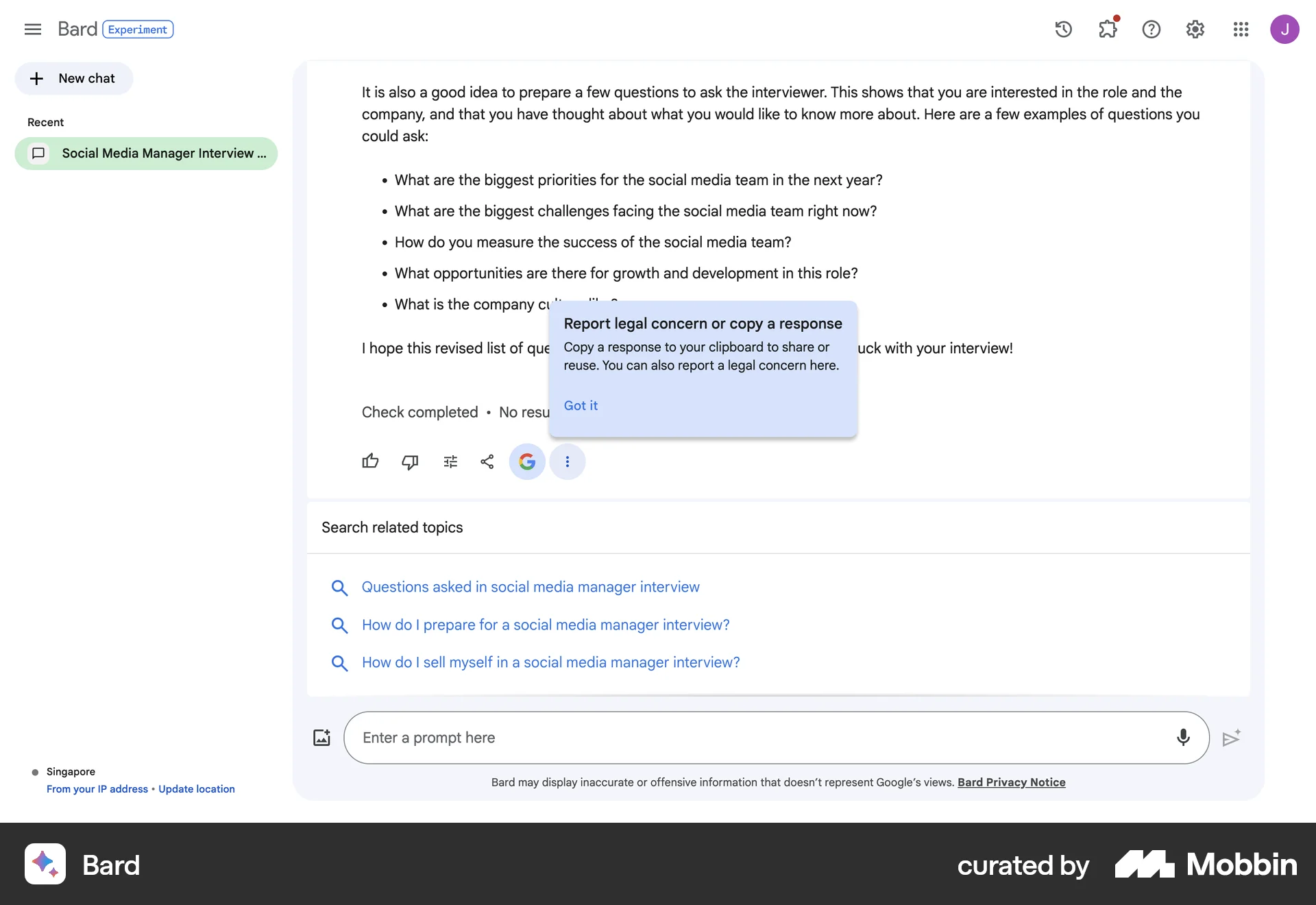This screenshot has height=905, width=1316.
Task: Open the Google apps grid
Action: (x=1241, y=29)
